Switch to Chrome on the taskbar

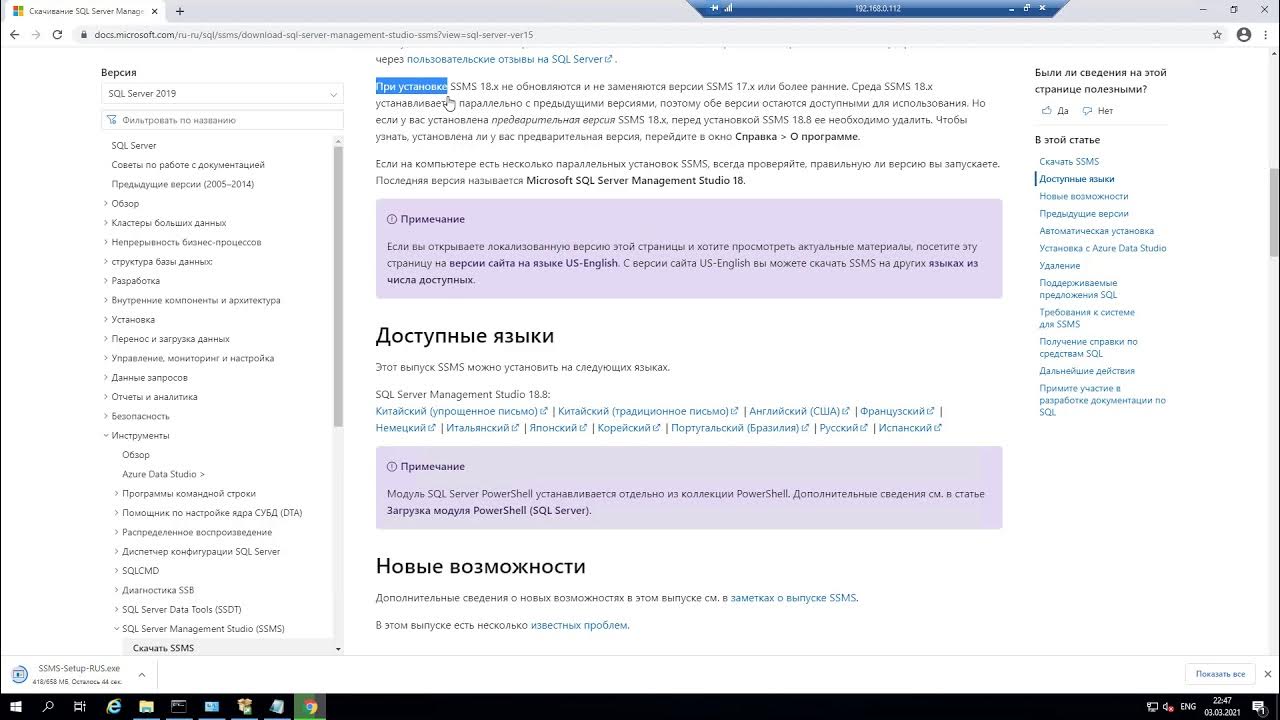311,706
